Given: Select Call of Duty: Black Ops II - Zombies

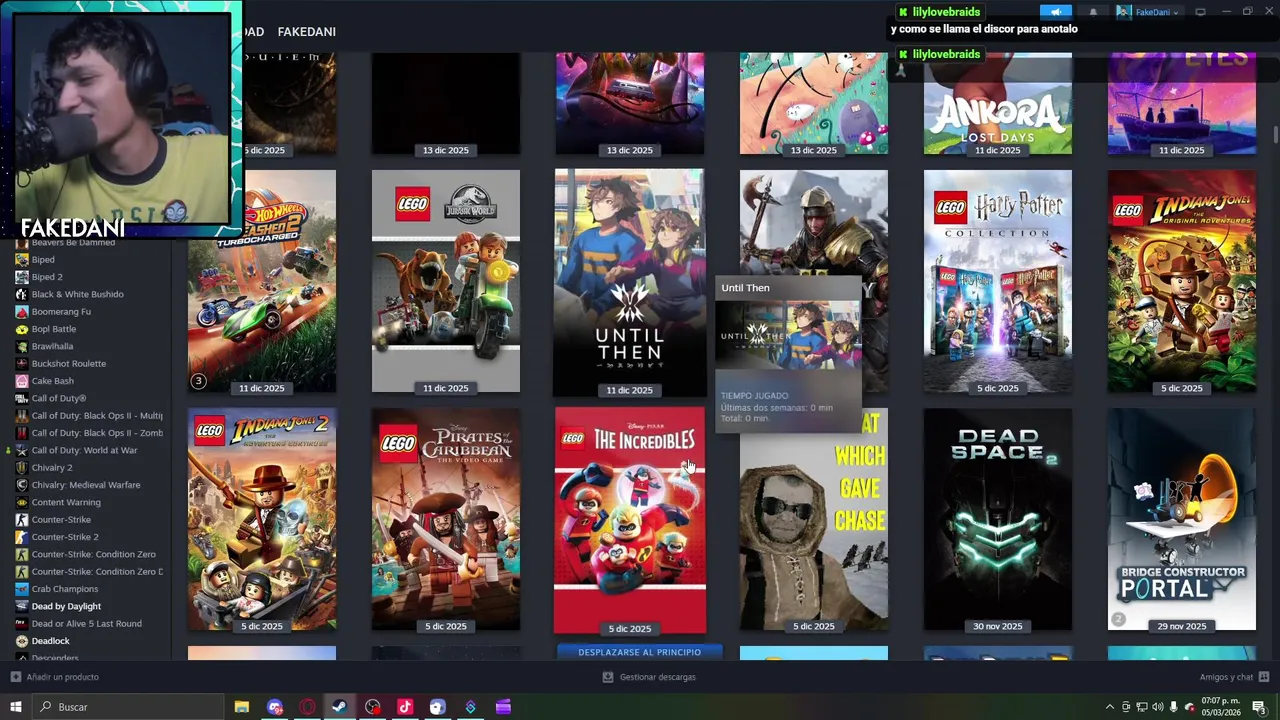Looking at the screenshot, I should pos(97,433).
